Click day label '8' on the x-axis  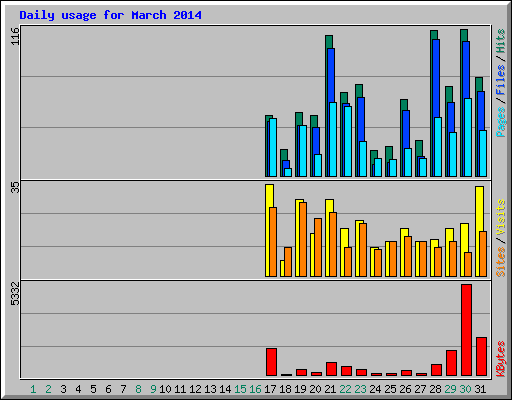pos(138,389)
